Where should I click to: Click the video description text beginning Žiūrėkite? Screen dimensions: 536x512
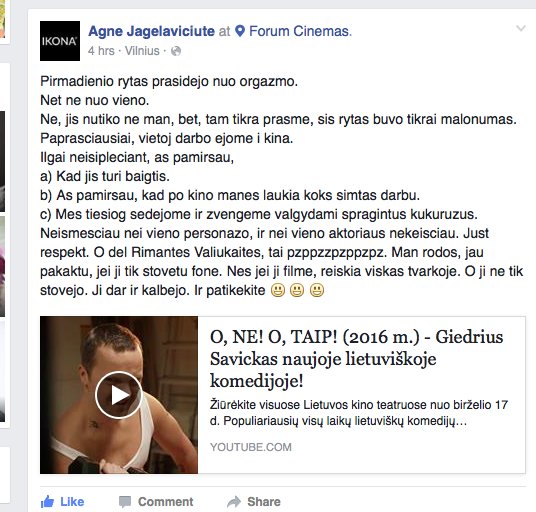(359, 413)
